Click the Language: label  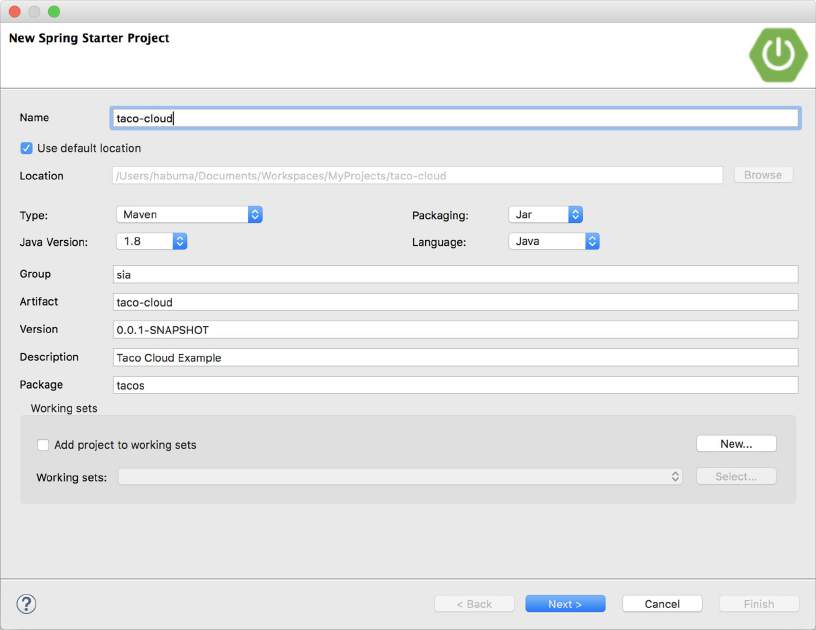point(439,242)
